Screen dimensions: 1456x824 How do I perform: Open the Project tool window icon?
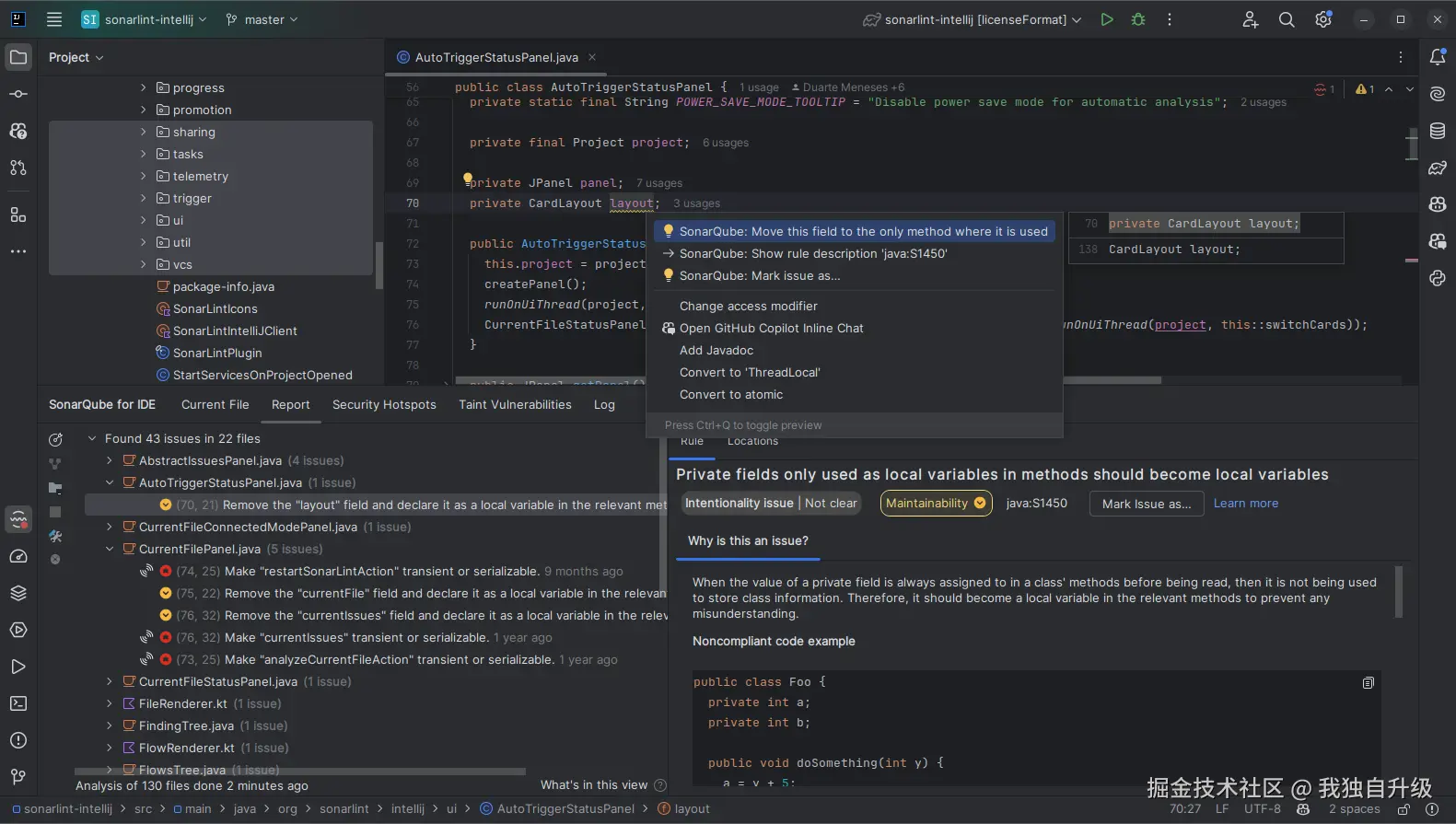pos(18,57)
